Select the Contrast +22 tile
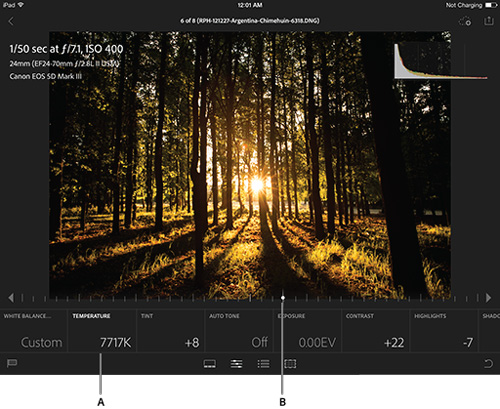 (x=375, y=330)
